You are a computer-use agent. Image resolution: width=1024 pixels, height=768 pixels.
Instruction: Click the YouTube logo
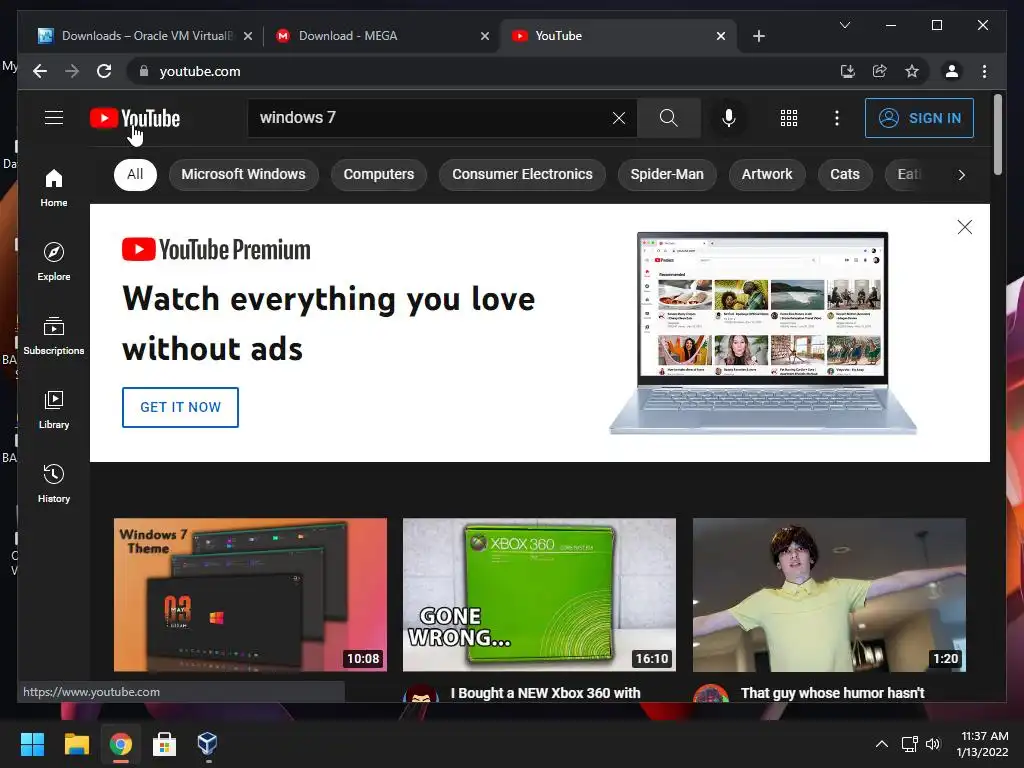coord(135,118)
